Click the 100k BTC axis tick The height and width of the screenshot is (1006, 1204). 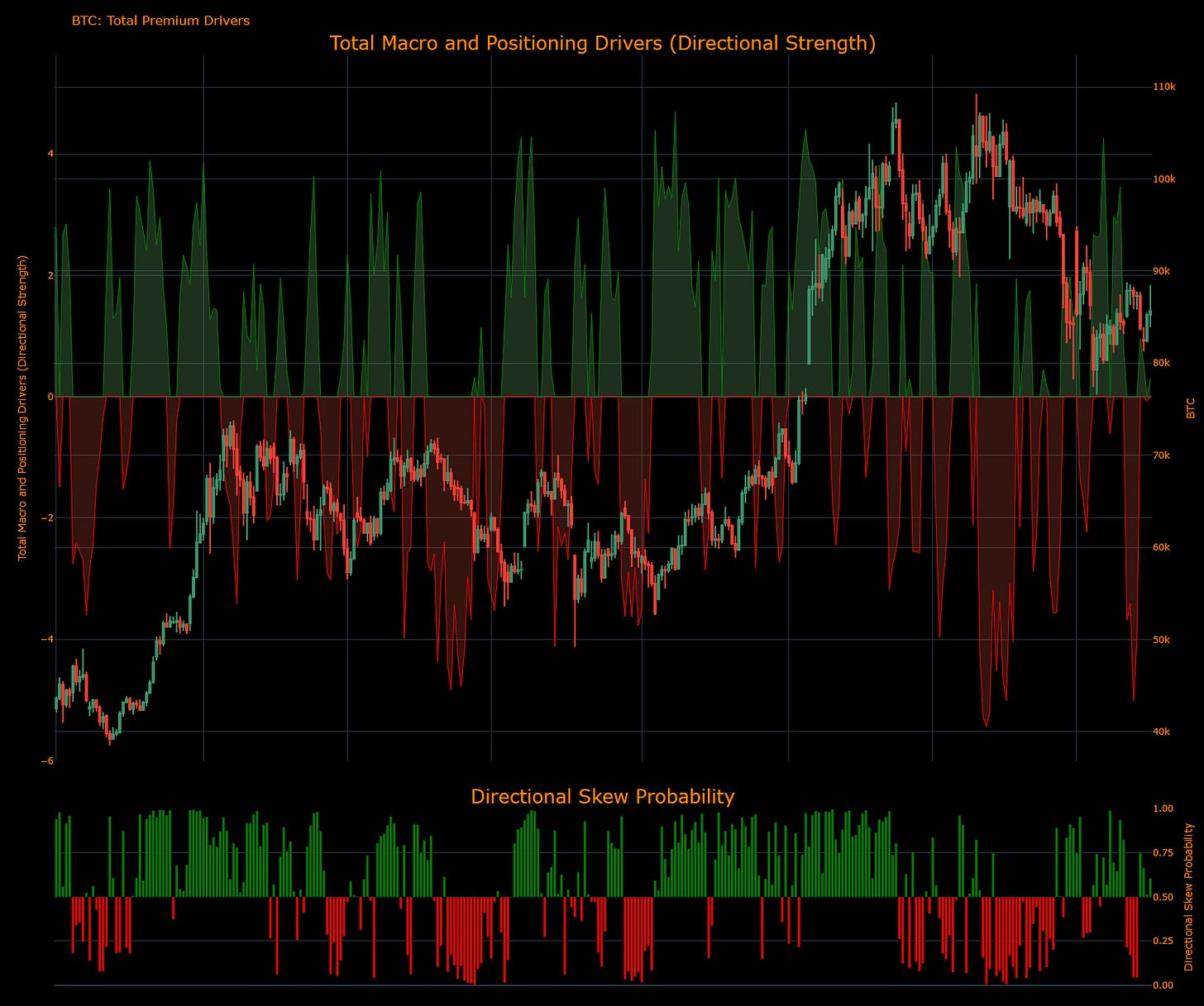1164,179
